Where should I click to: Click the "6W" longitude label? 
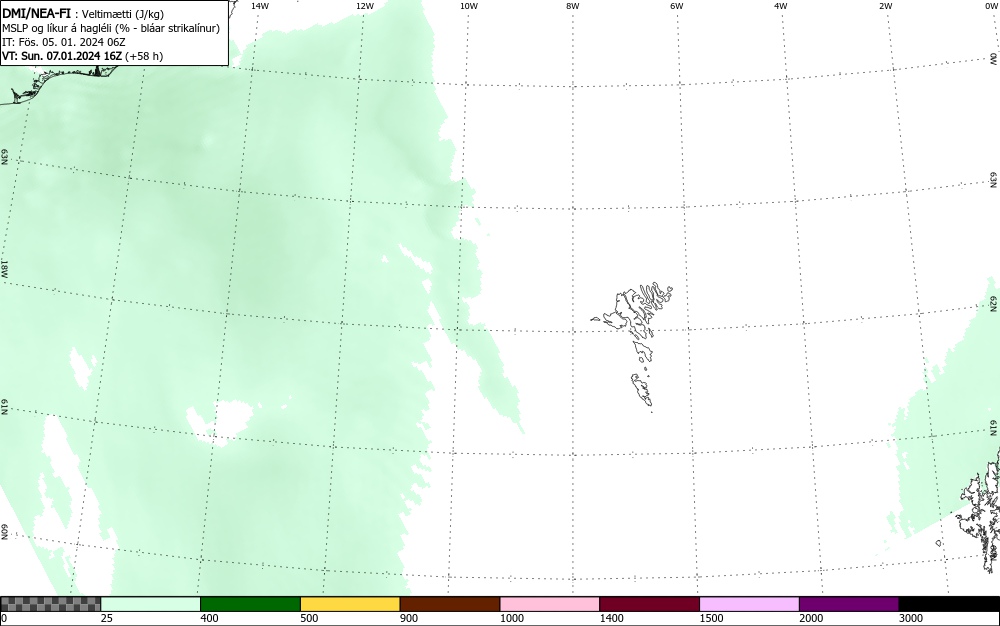[677, 6]
